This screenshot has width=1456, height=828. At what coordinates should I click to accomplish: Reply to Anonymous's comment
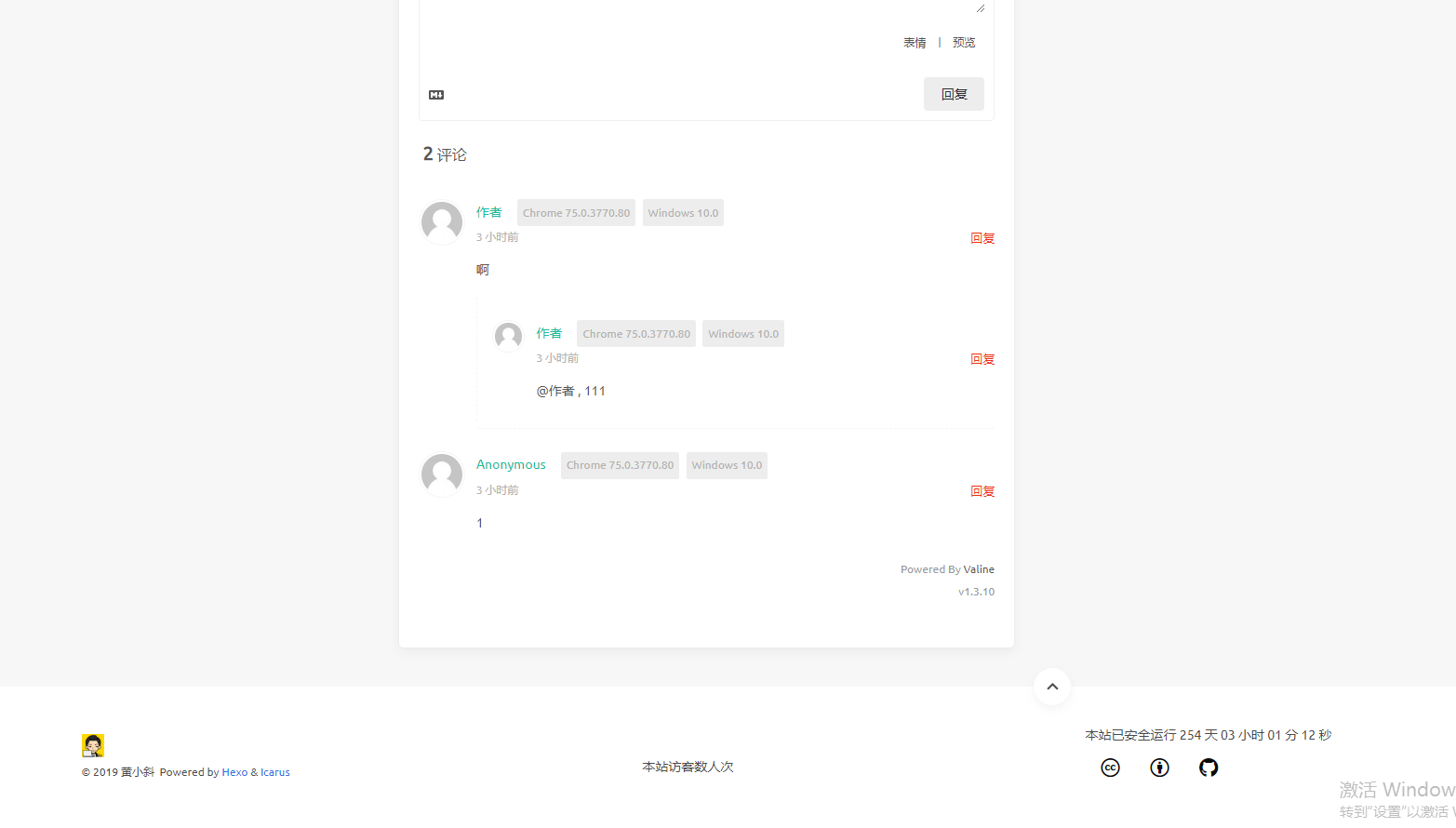[982, 491]
